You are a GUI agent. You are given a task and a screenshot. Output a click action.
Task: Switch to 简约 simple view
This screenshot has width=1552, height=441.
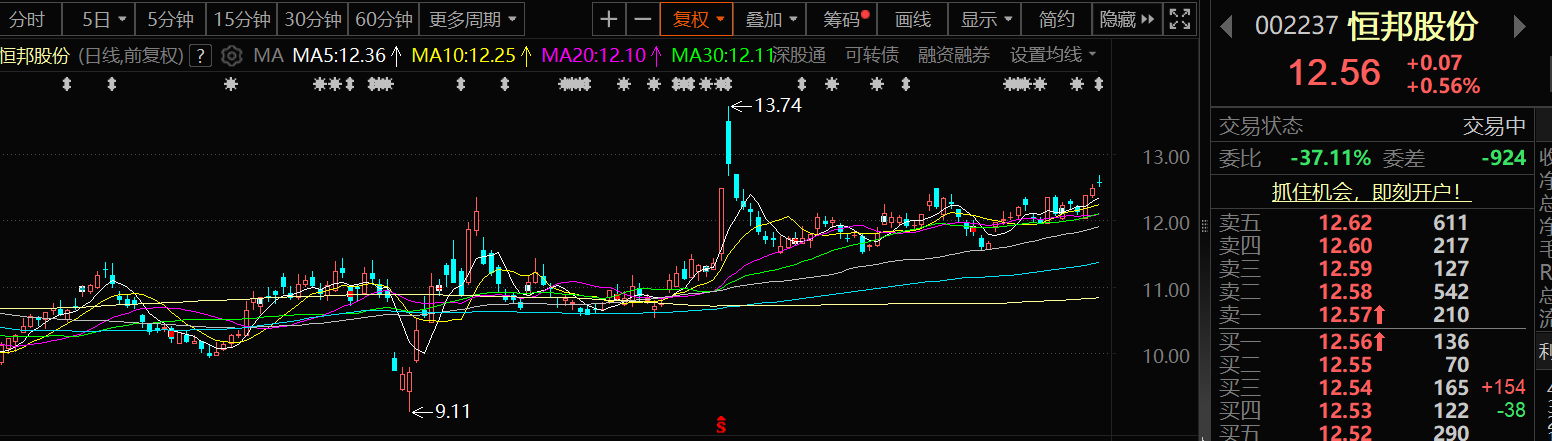[x=1057, y=18]
